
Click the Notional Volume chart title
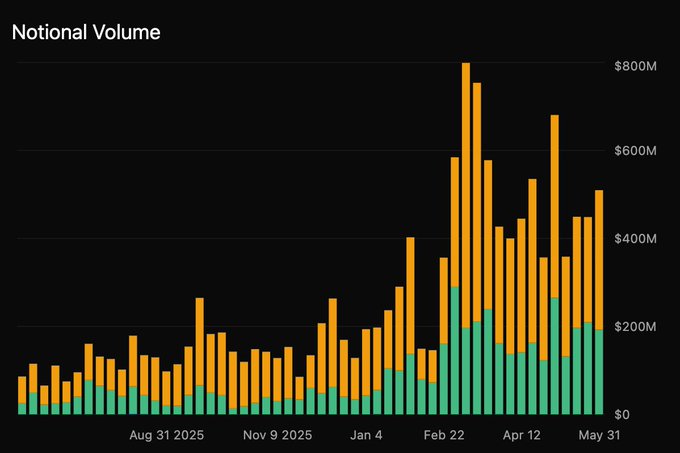pos(86,33)
